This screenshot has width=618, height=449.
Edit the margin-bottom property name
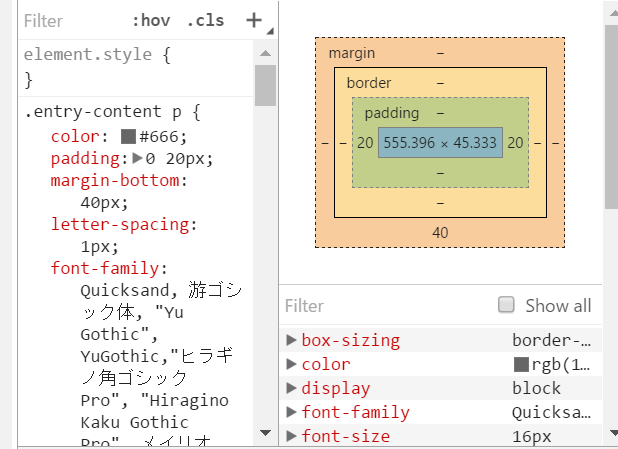[x=115, y=181]
